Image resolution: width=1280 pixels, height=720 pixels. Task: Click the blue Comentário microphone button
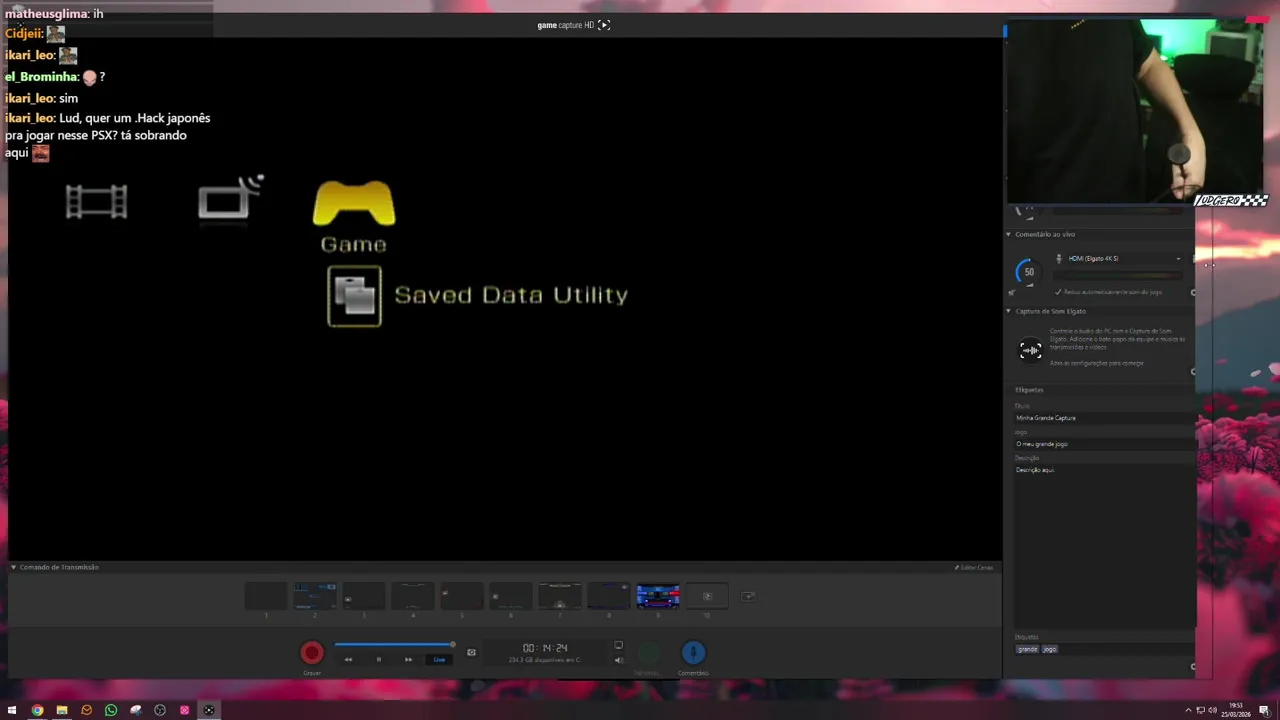click(693, 653)
